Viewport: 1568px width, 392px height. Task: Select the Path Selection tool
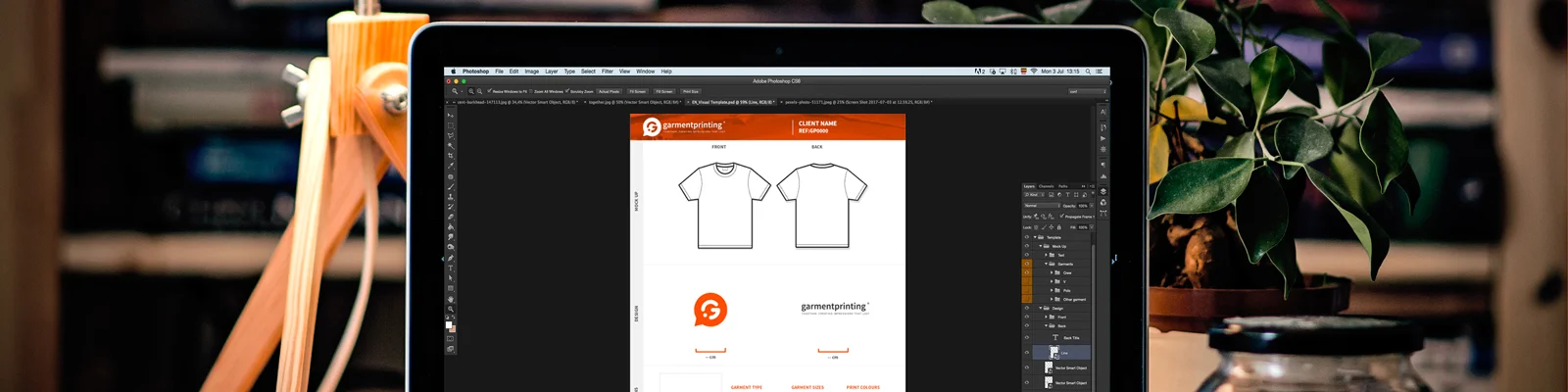tap(451, 277)
